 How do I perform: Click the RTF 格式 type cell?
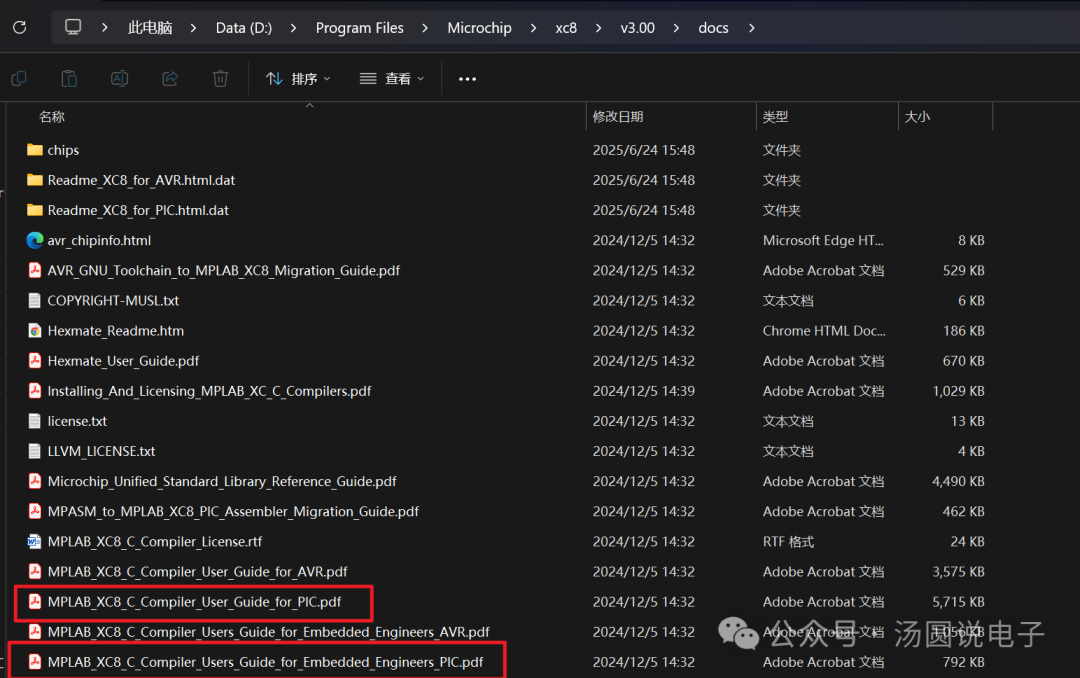click(789, 542)
